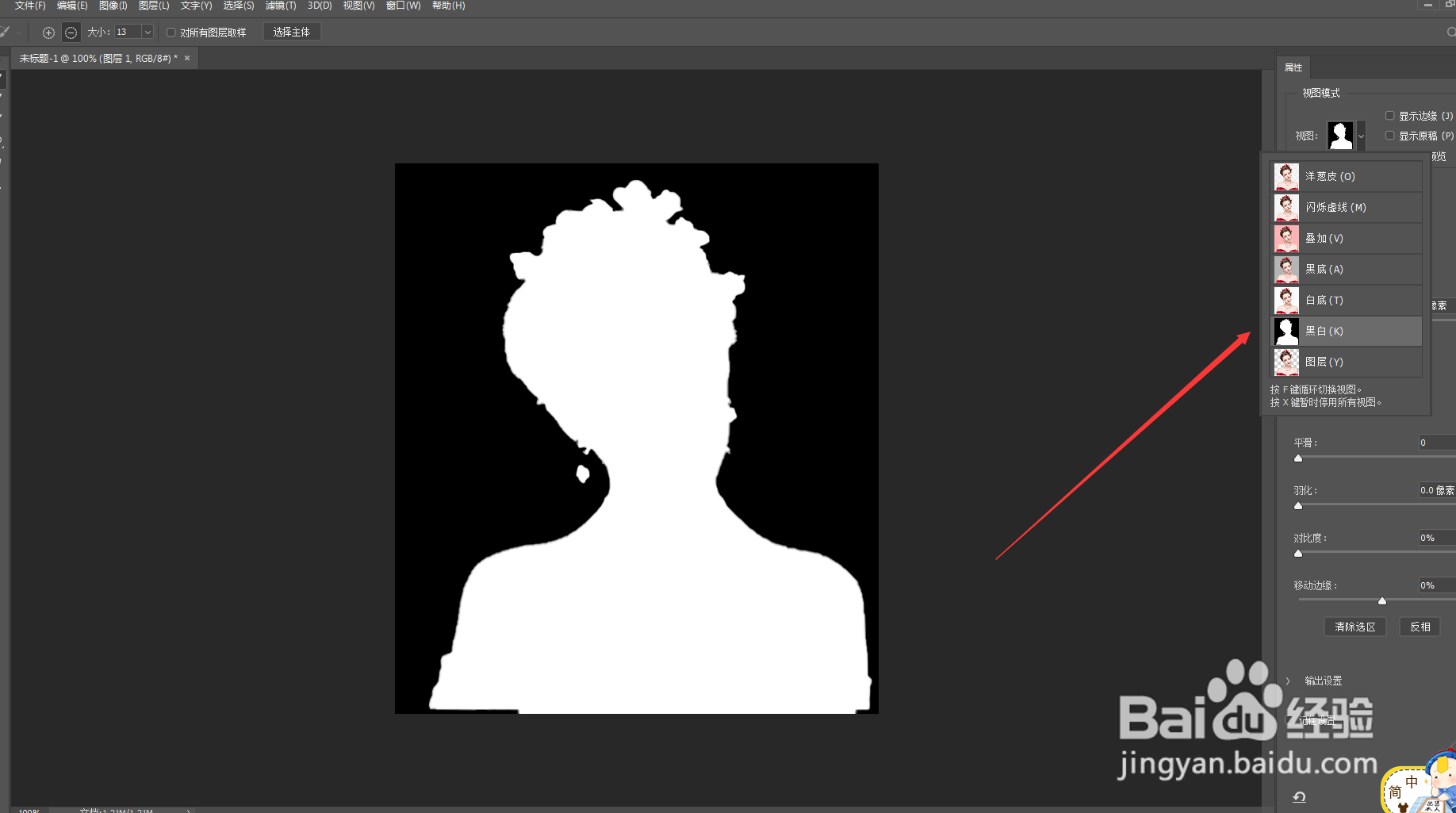1456x813 pixels.
Task: Click the 对比度 slider handle
Action: click(x=1298, y=553)
